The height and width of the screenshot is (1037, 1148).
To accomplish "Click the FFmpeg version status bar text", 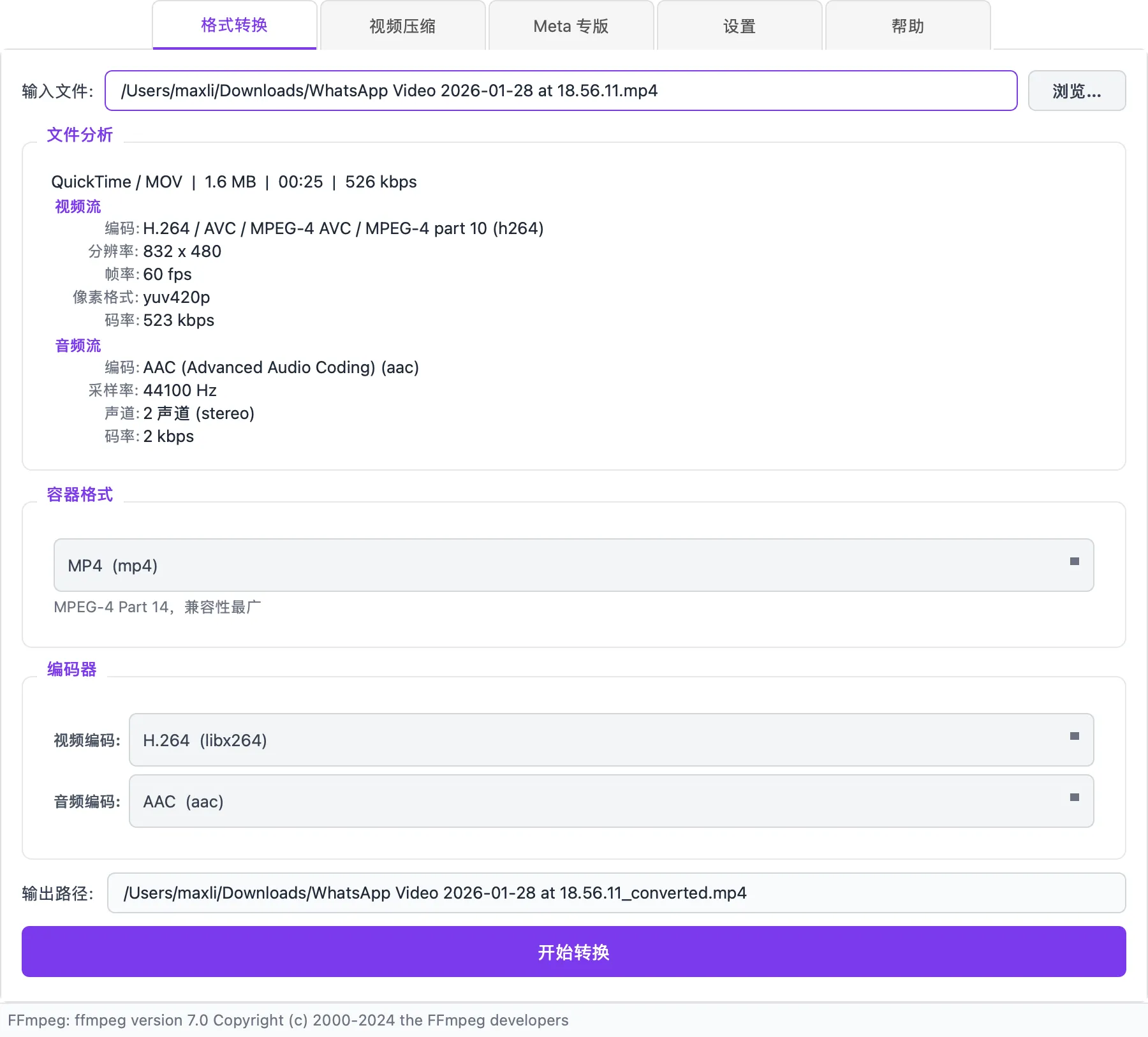I will click(x=288, y=1020).
